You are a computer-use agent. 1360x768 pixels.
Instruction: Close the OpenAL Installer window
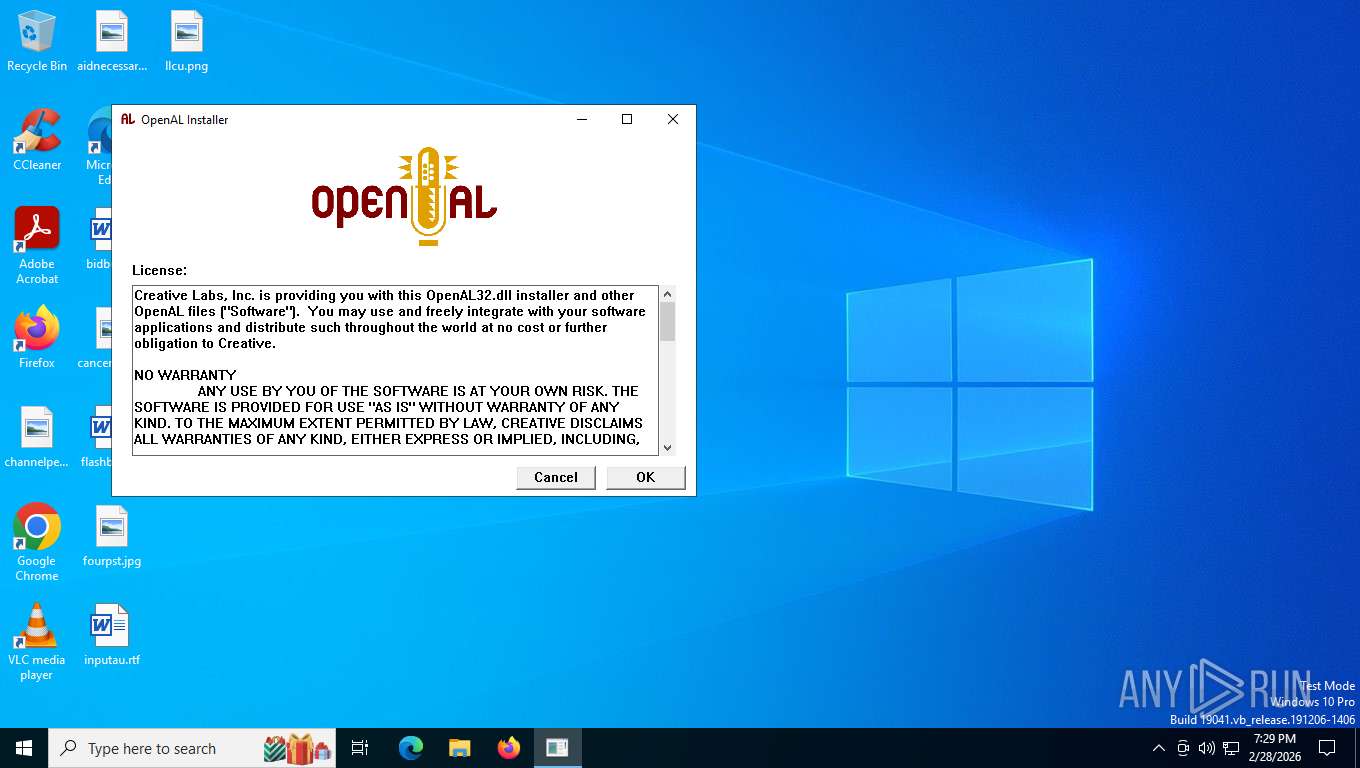click(x=673, y=119)
